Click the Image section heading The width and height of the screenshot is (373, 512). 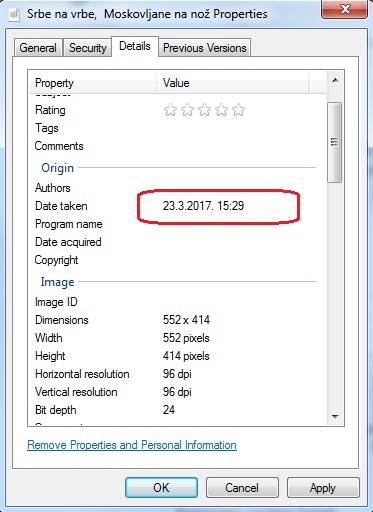(x=57, y=282)
